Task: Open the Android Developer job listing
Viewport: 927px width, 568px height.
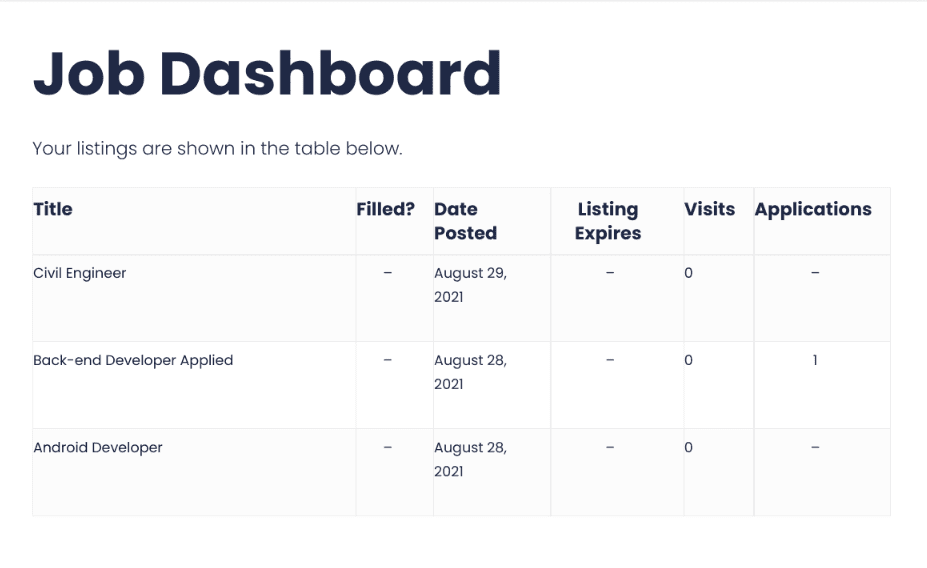Action: (98, 447)
